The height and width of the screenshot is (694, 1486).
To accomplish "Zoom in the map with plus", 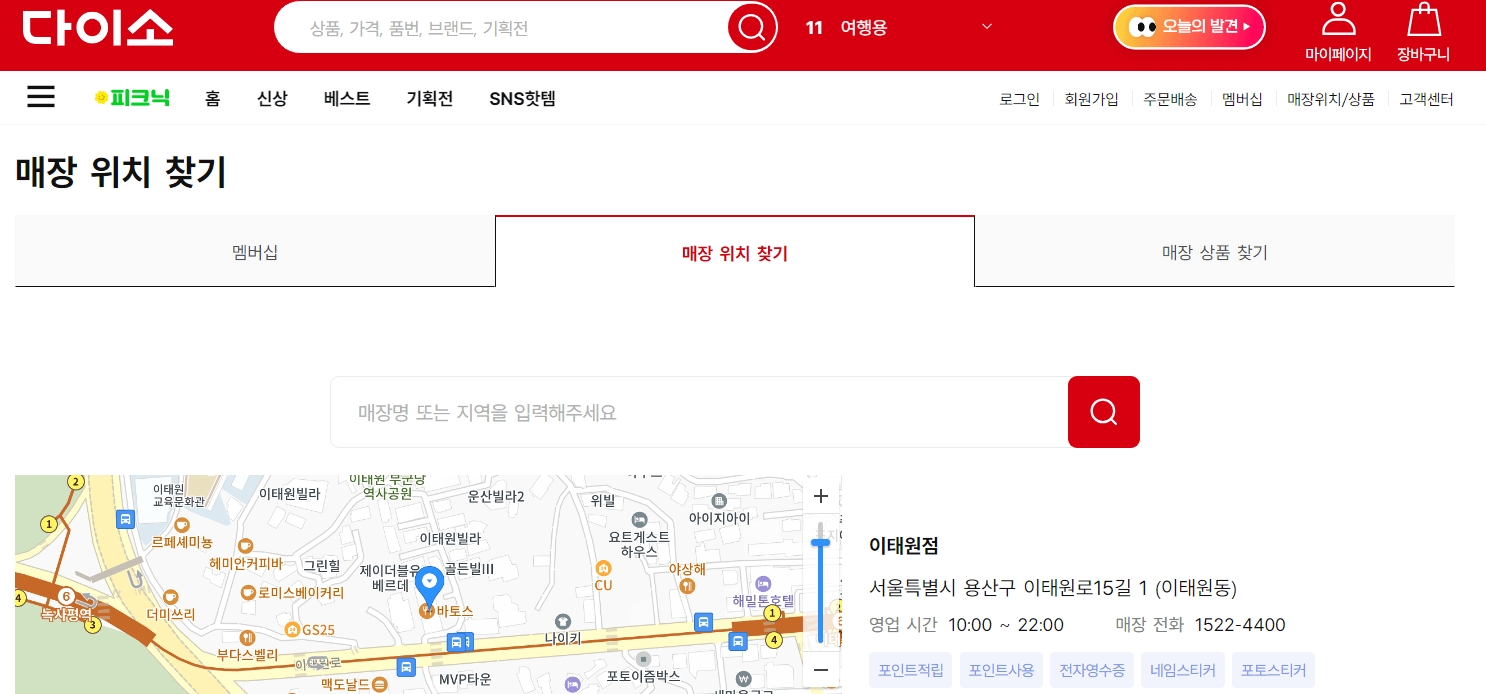I will click(x=821, y=497).
